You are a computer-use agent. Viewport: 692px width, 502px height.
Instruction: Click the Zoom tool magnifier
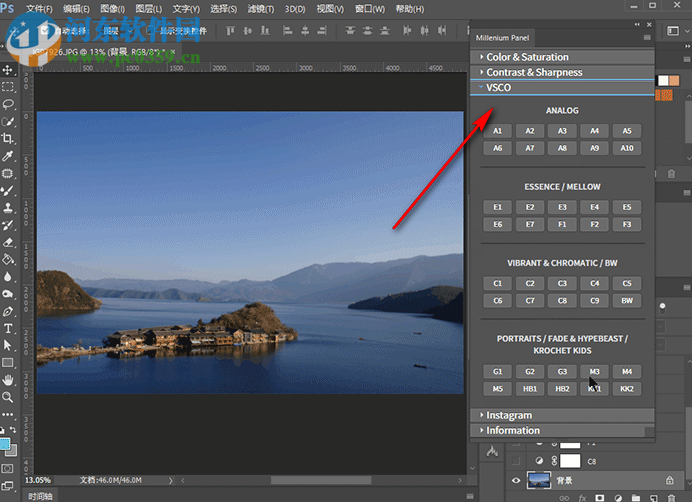8,397
